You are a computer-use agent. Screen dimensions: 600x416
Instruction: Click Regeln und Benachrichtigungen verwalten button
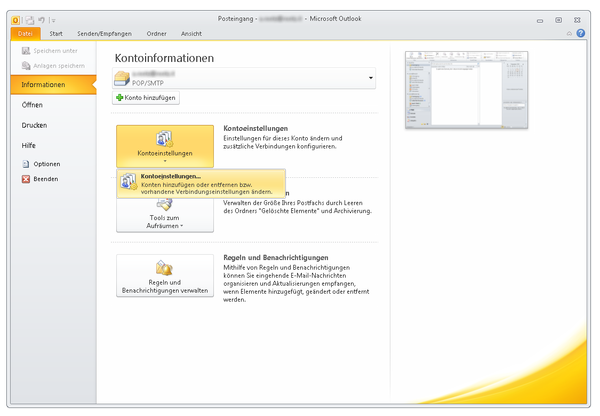[x=165, y=276]
